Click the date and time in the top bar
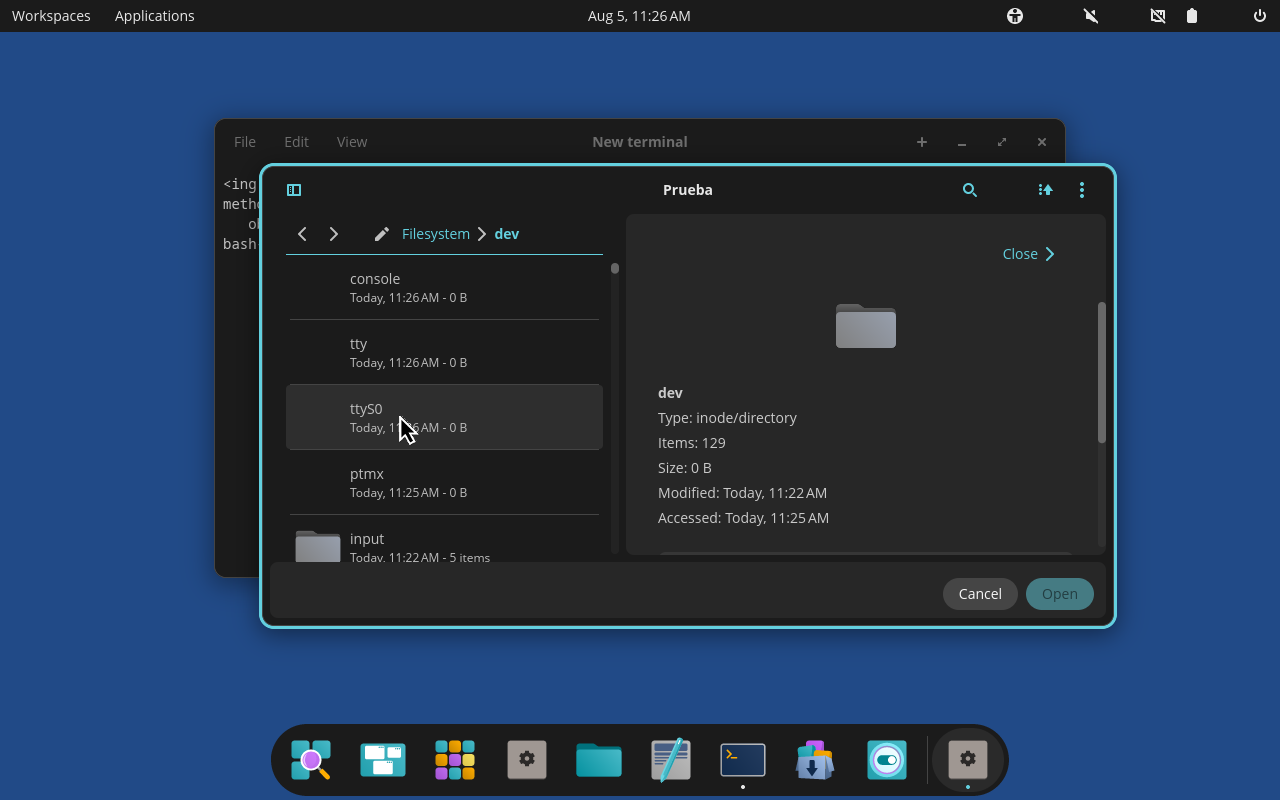The image size is (1280, 800). tap(639, 16)
